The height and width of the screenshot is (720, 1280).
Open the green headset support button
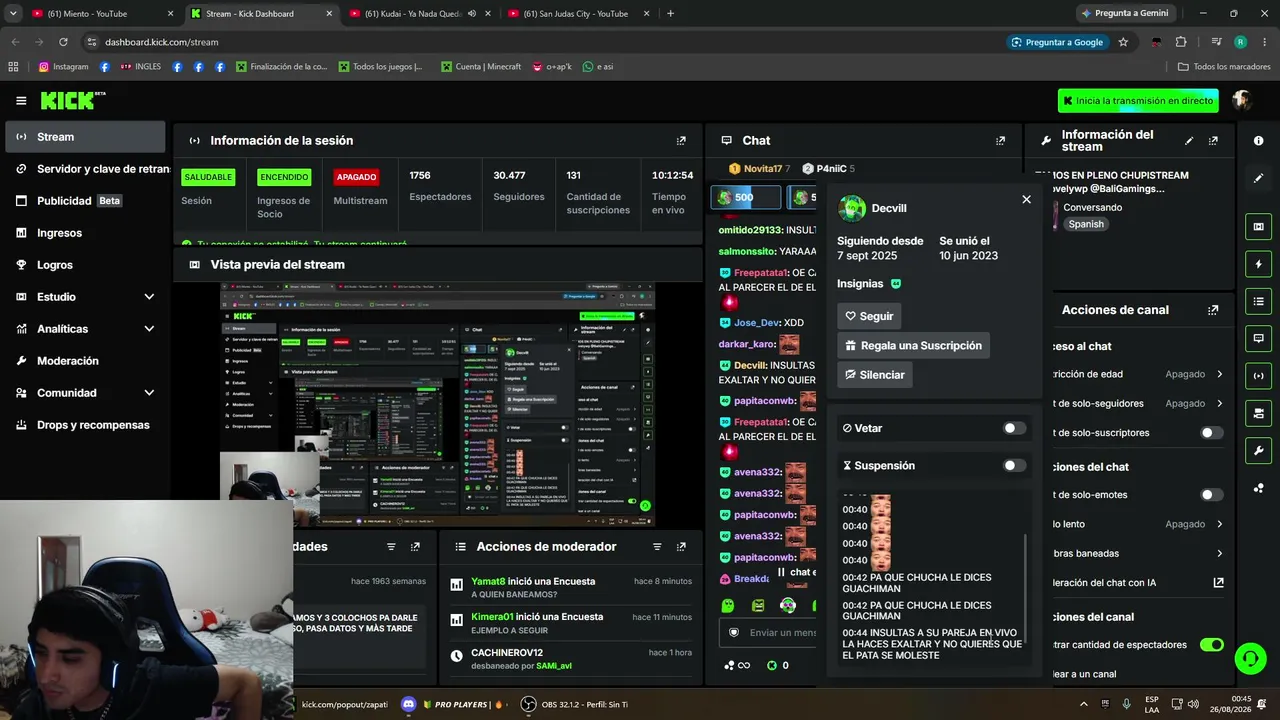pos(1250,658)
